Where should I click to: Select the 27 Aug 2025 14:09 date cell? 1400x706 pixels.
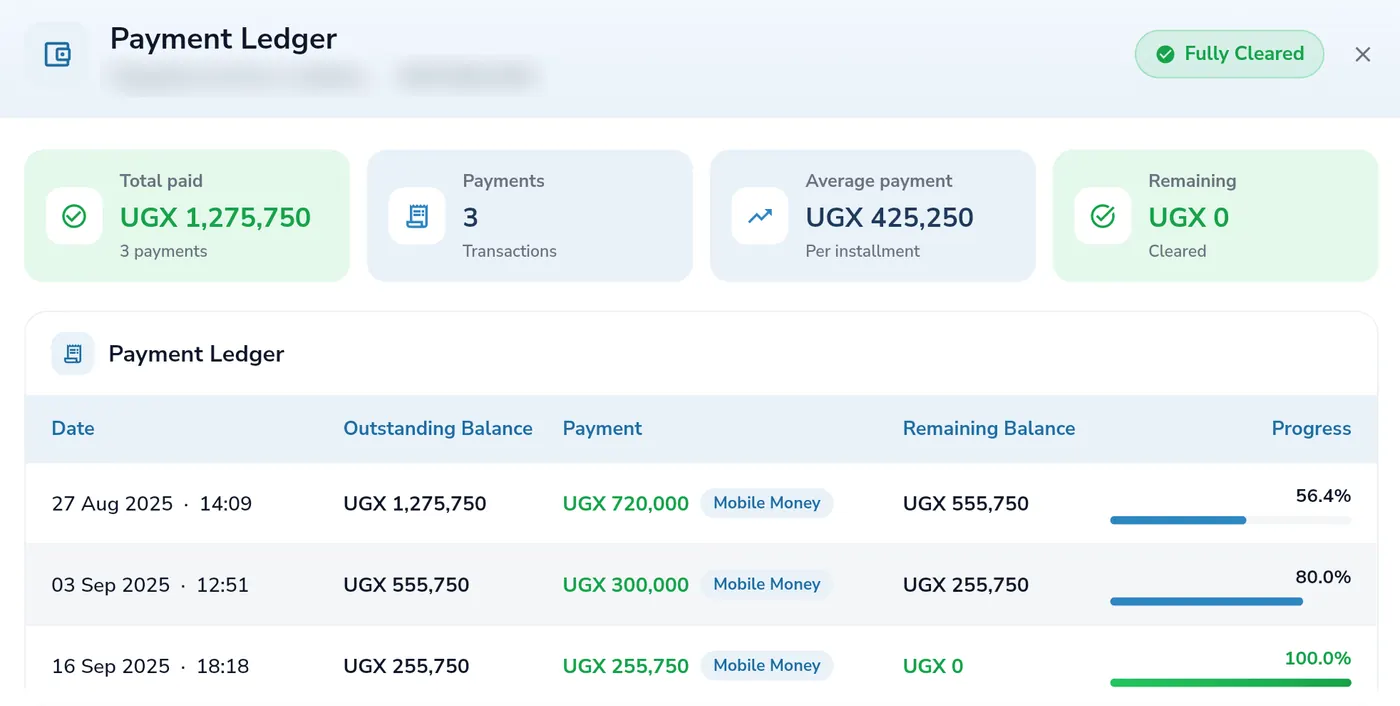(152, 504)
